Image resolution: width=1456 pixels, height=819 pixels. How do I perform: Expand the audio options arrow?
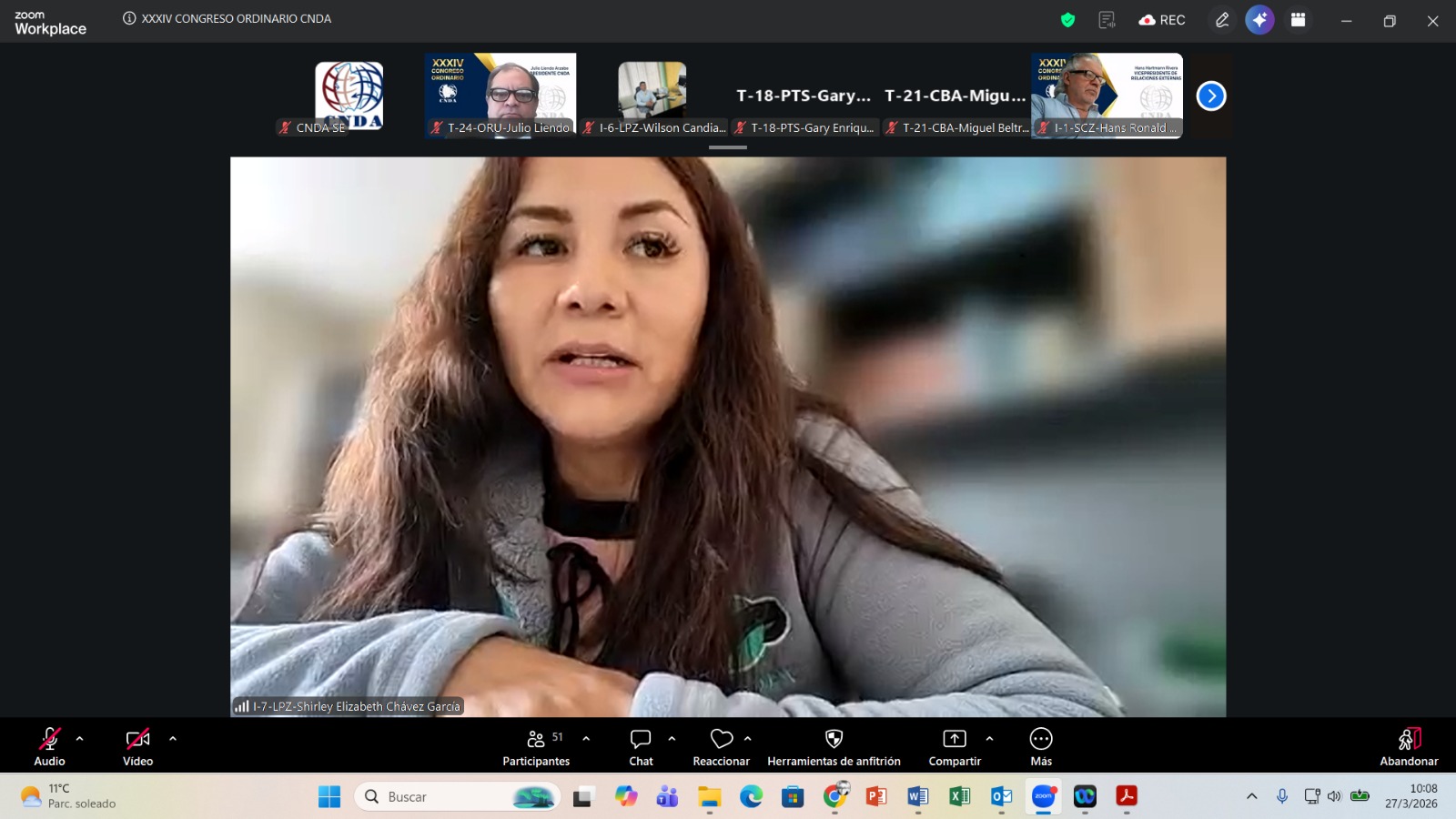tap(80, 739)
